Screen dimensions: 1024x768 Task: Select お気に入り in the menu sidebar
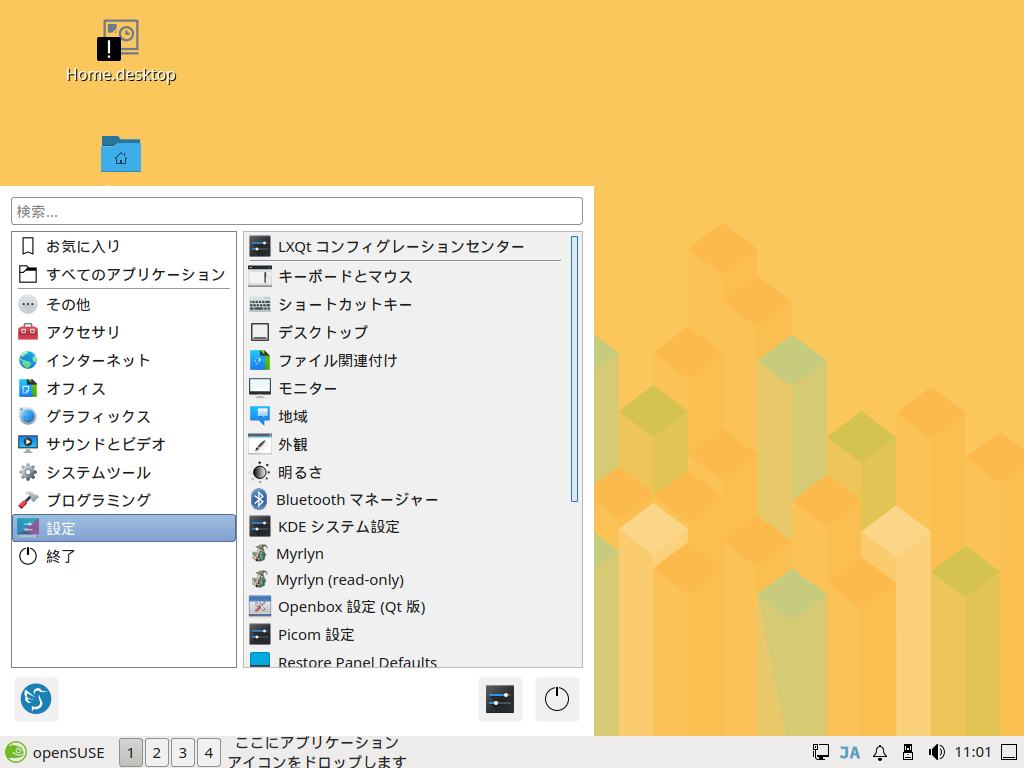pos(83,246)
